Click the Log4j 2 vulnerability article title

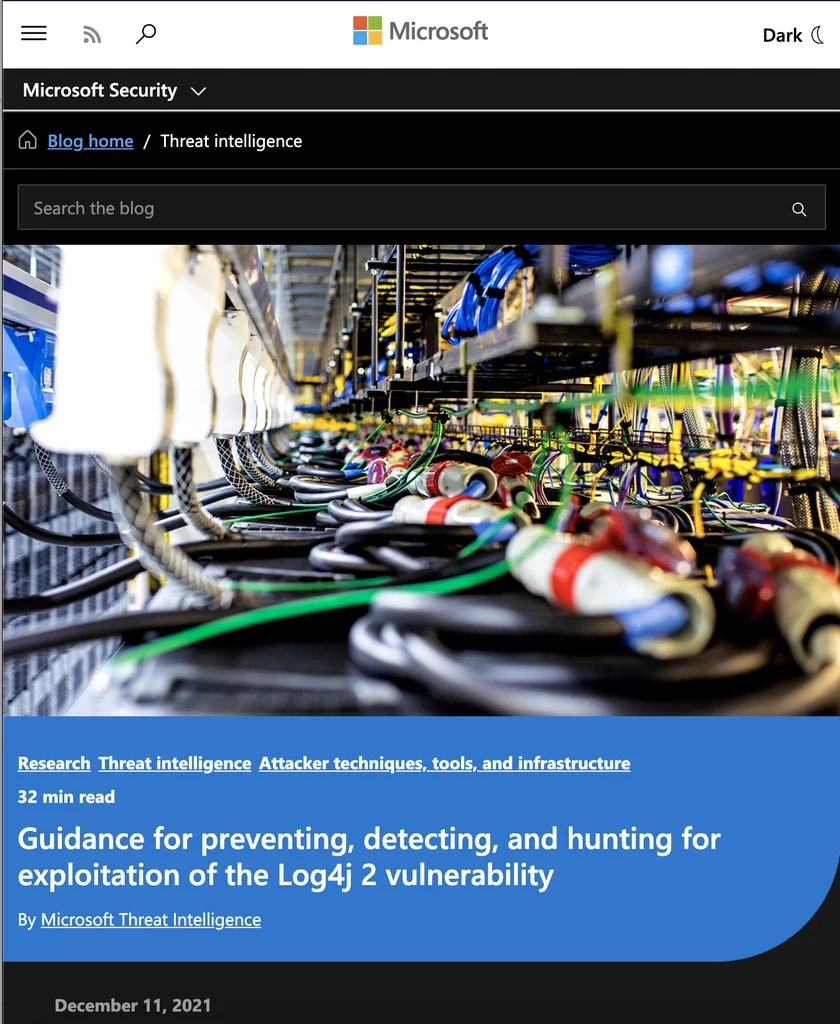pyautogui.click(x=369, y=856)
